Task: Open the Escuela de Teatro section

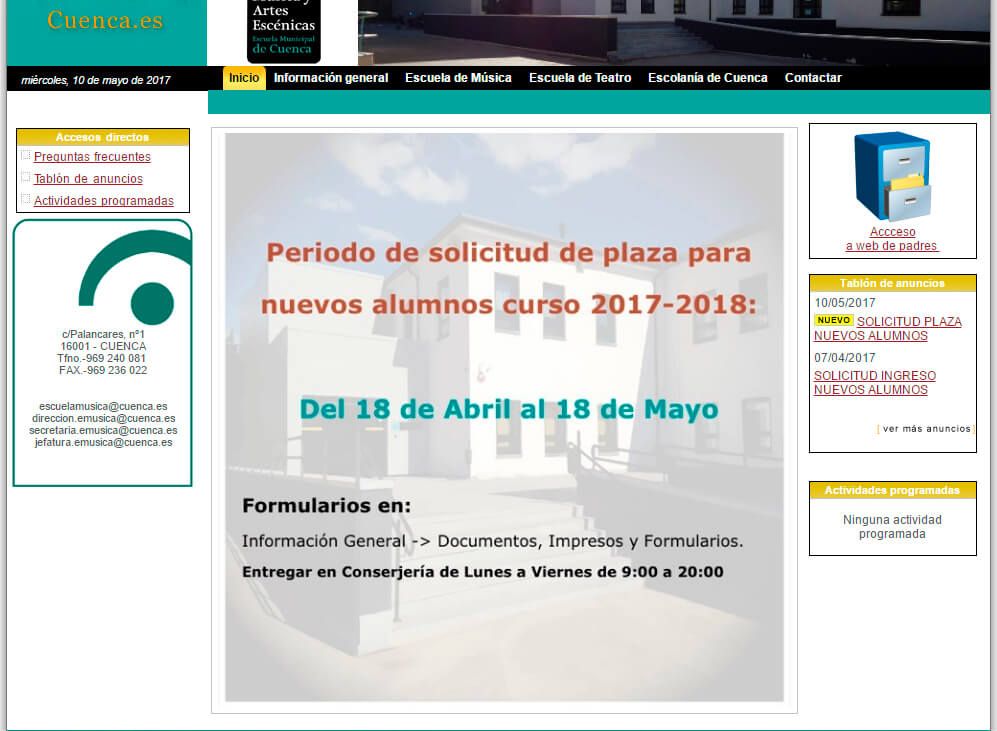Action: pos(579,77)
